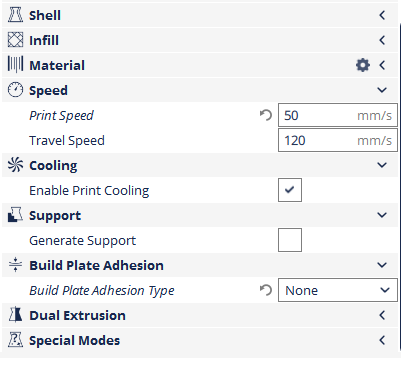The width and height of the screenshot is (401, 367).
Task: Click the Travel Speed input field
Action: 338,140
